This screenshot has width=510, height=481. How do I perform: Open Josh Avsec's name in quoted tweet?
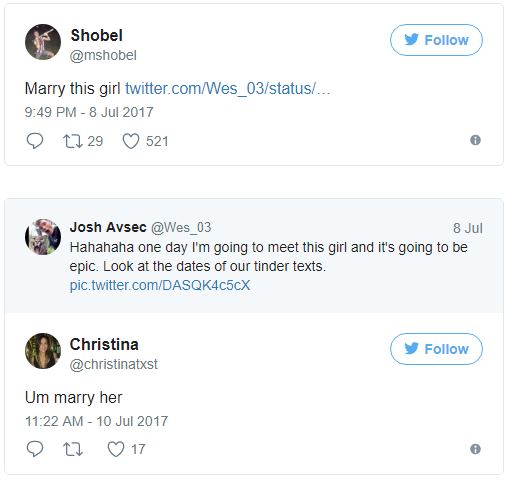click(x=108, y=227)
